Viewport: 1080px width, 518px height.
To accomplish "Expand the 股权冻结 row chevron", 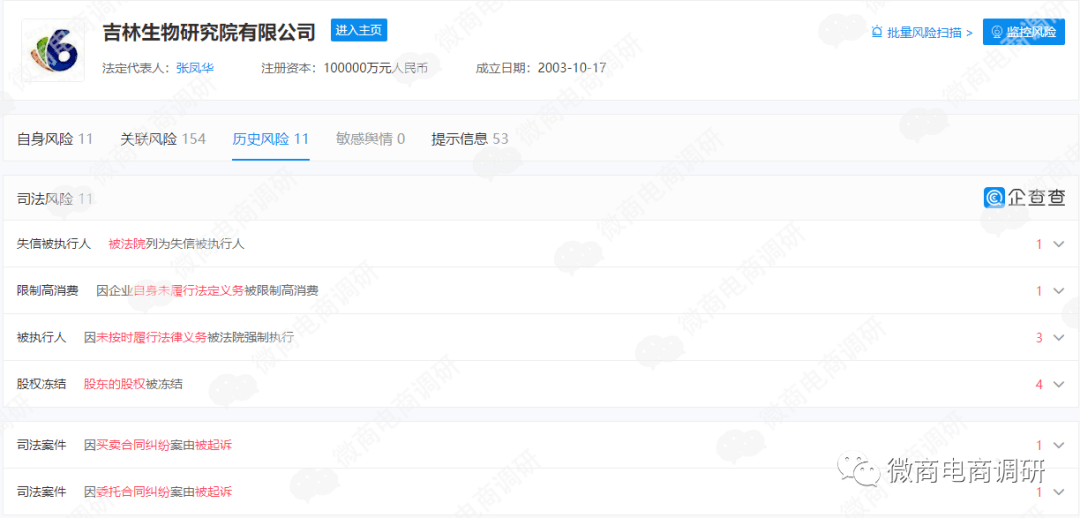I will (x=1059, y=384).
